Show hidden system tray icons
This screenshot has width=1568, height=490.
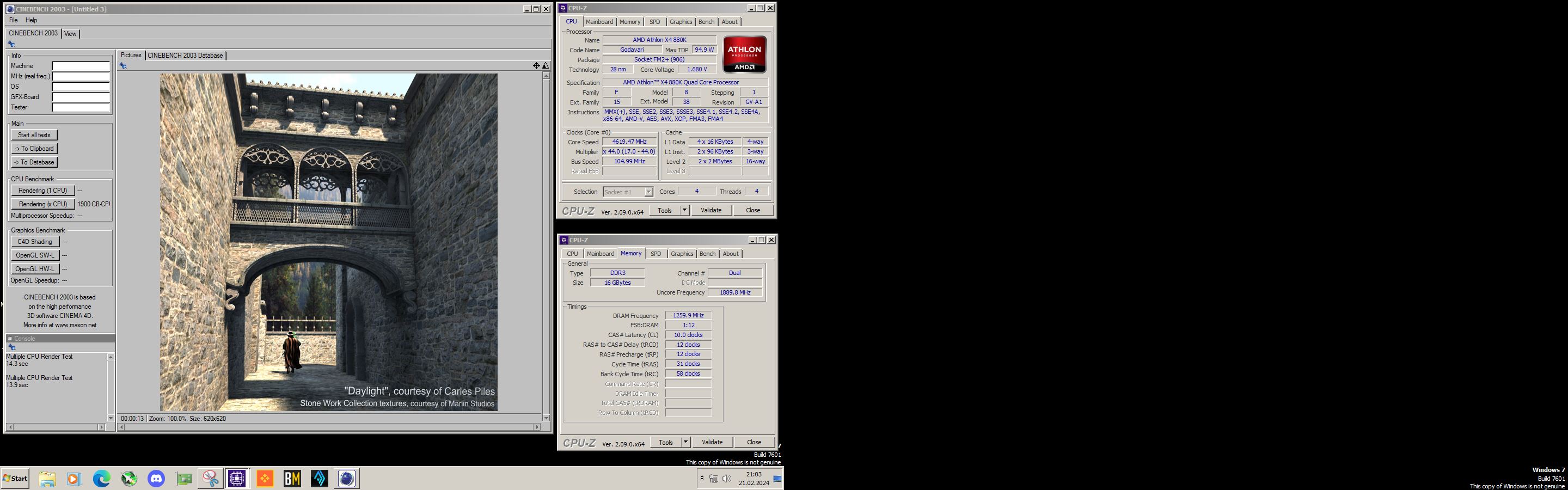click(702, 479)
